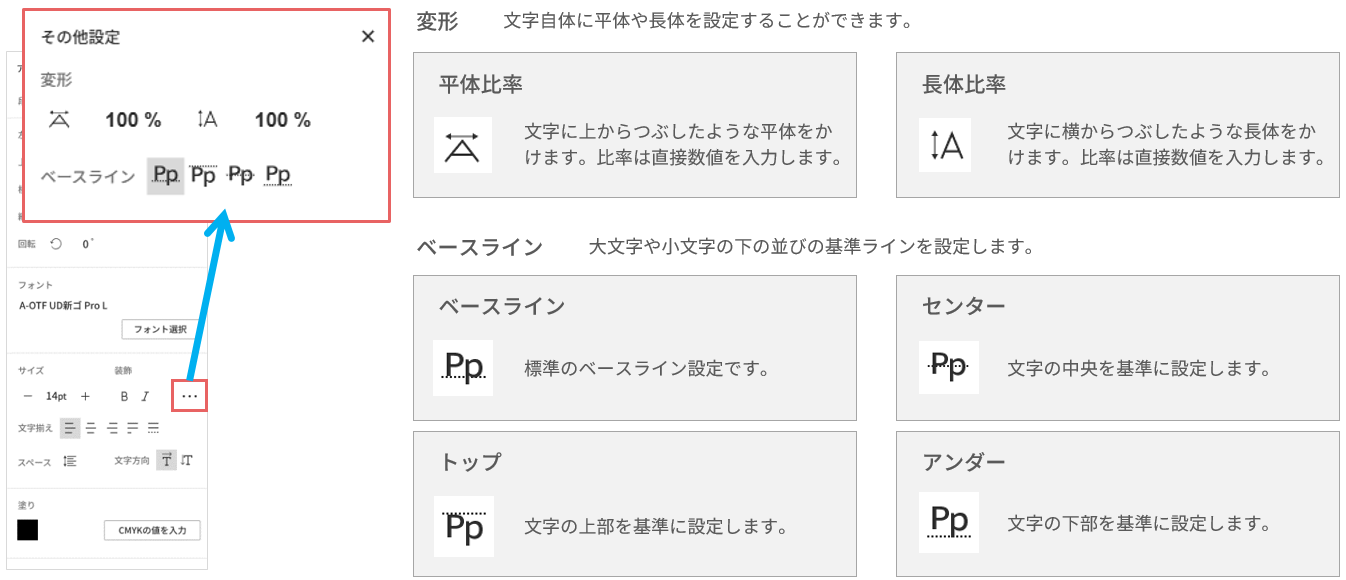Click the black fill color swatch
The image size is (1346, 580).
(x=28, y=530)
